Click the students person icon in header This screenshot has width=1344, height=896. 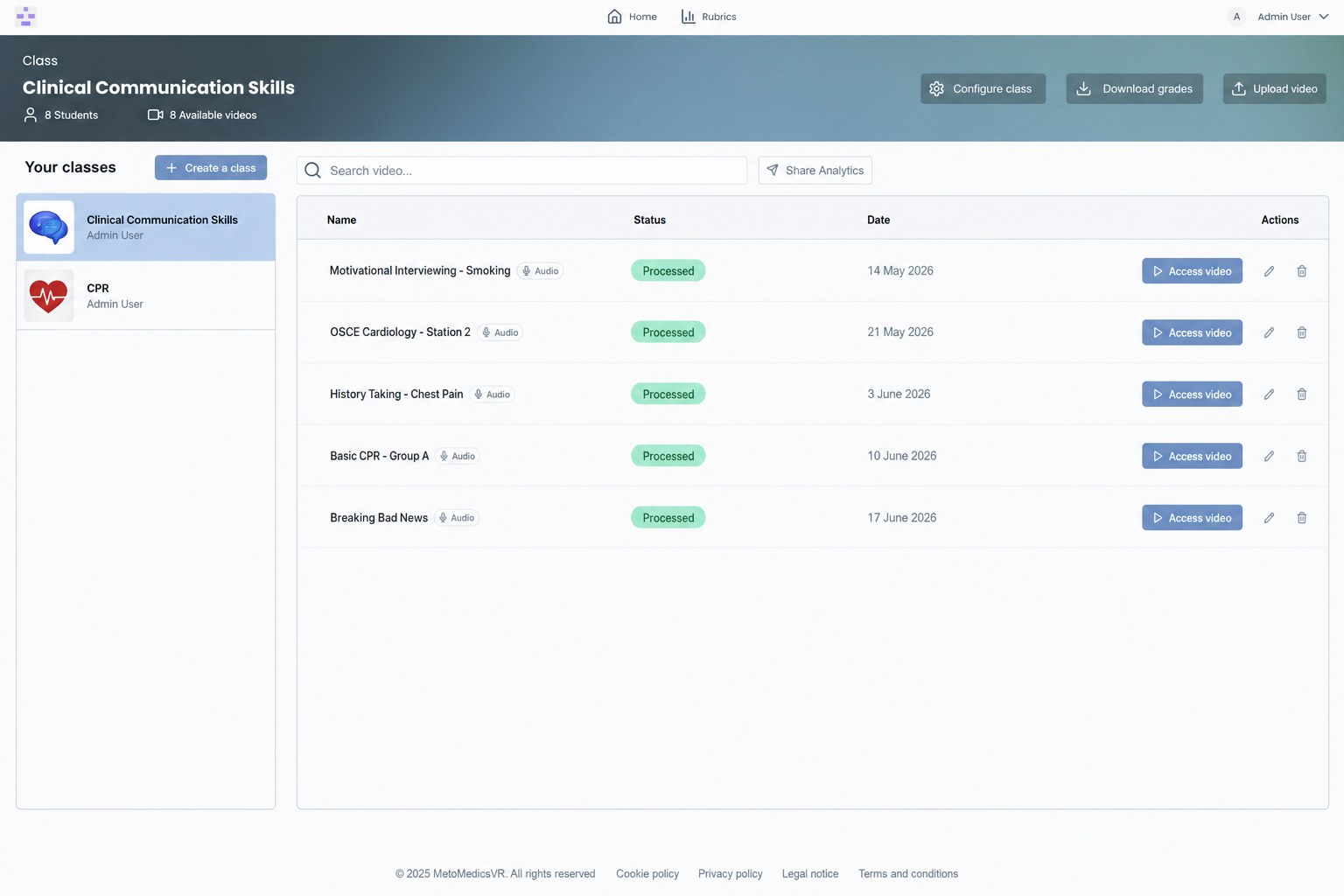coord(31,115)
